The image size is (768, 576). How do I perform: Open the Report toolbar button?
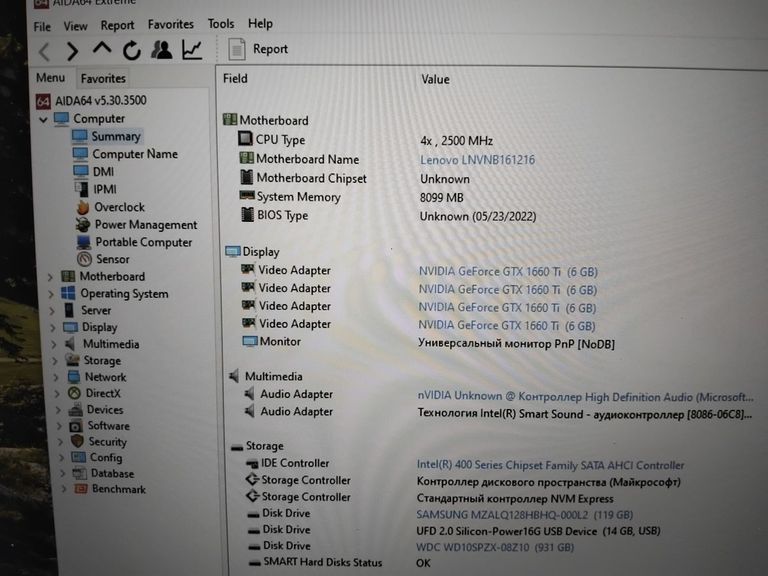coord(258,49)
